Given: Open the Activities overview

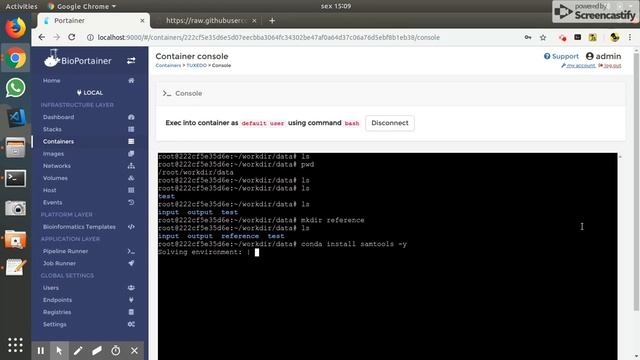Looking at the screenshot, I should 21,6.
